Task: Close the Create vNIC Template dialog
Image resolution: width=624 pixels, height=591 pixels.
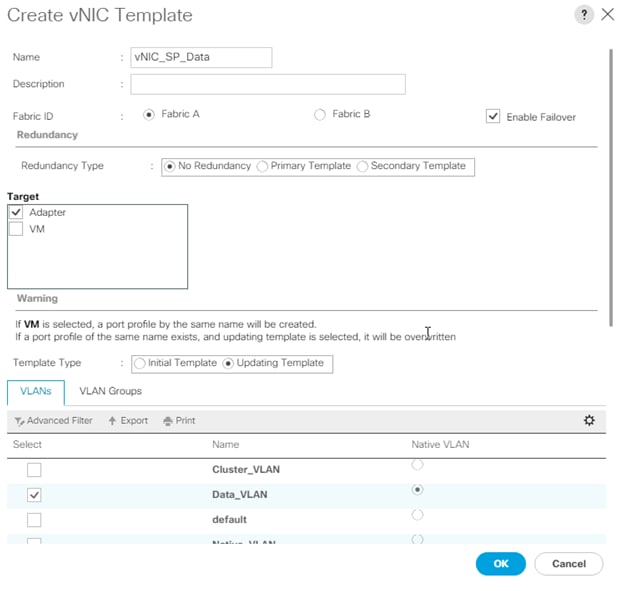Action: (607, 15)
